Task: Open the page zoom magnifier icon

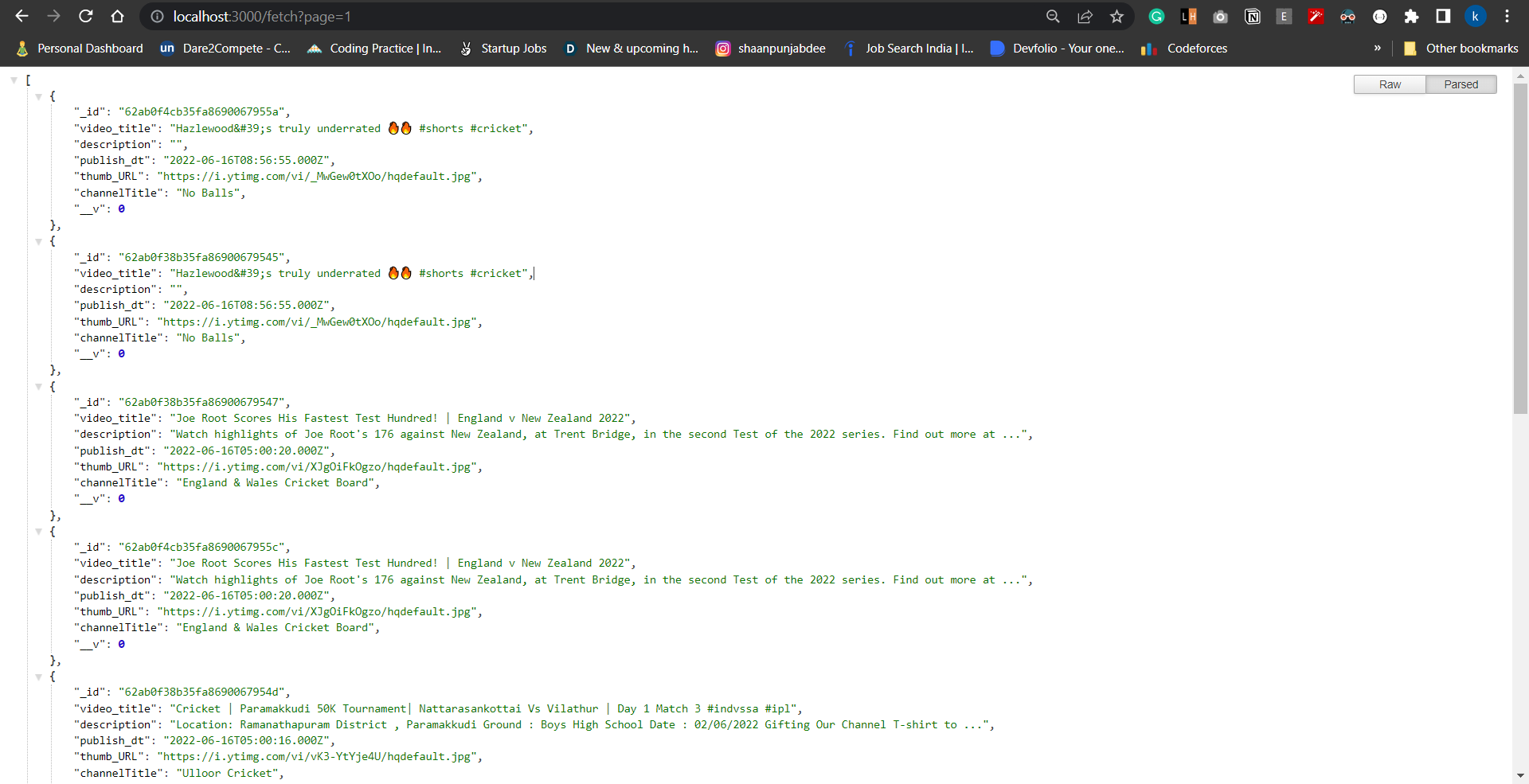Action: point(1053,16)
